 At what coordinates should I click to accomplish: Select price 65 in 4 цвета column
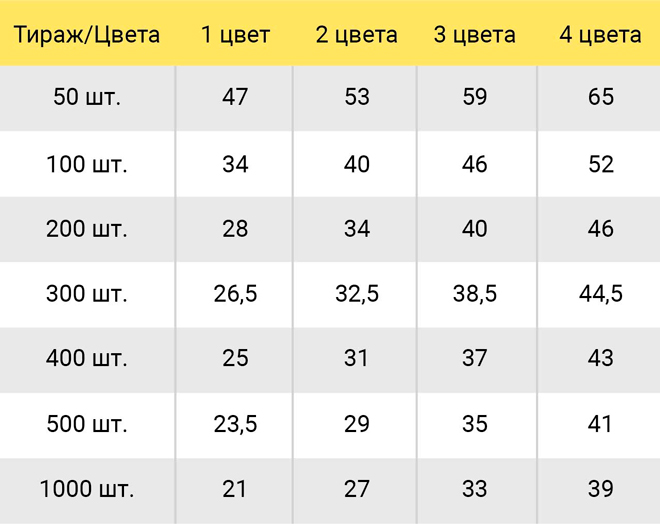(601, 97)
